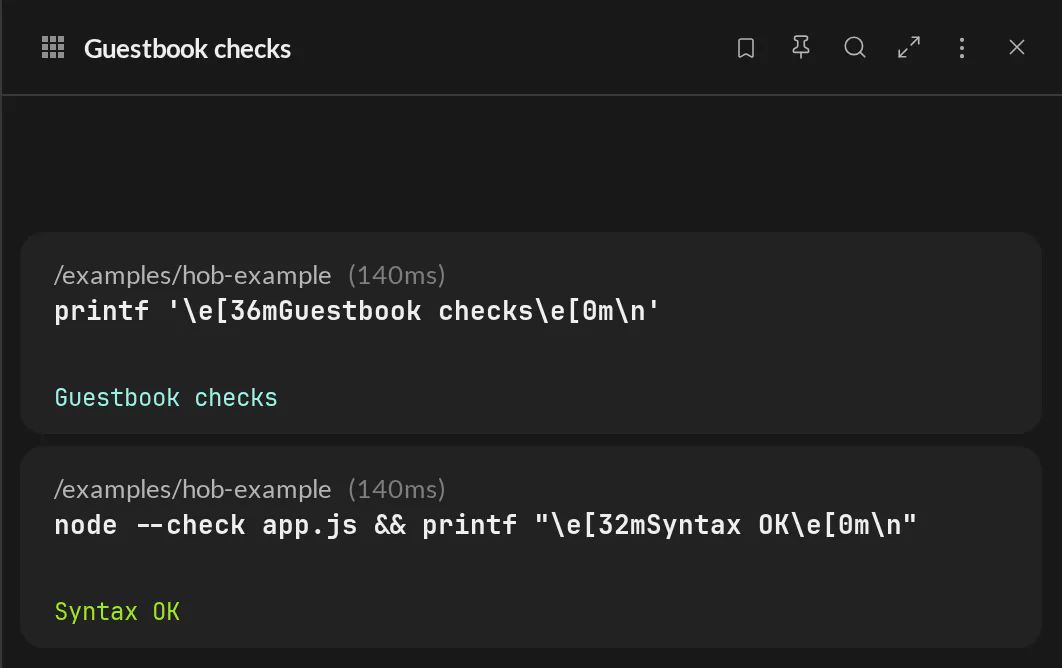Click the (140ms) duration of the printf block
This screenshot has width=1062, height=668.
tap(397, 276)
